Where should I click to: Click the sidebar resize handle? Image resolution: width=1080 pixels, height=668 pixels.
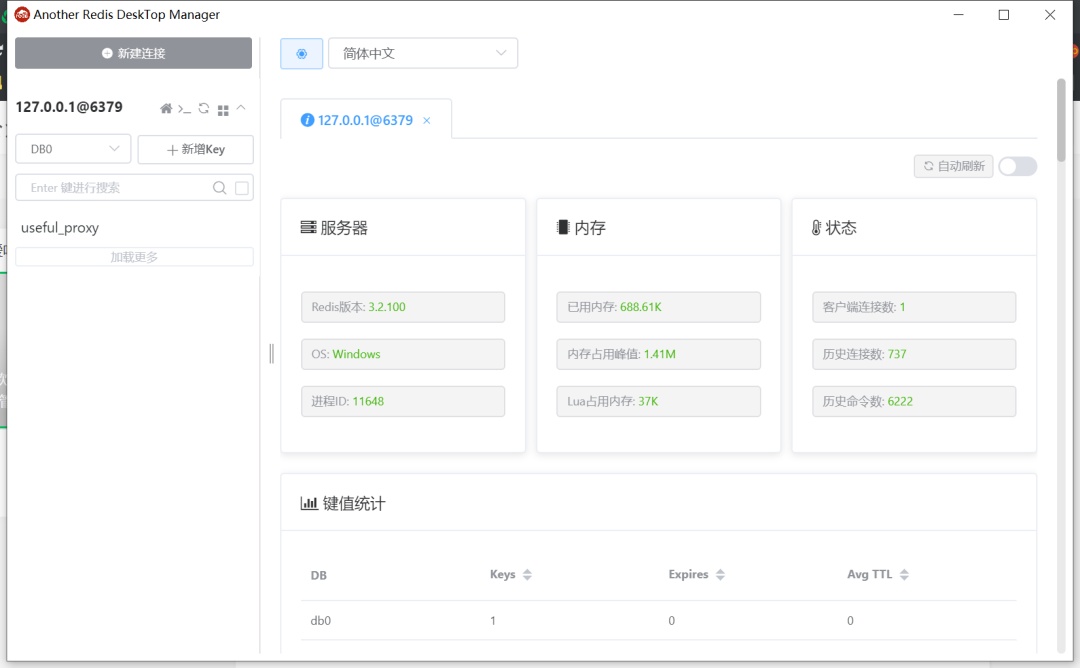point(271,353)
